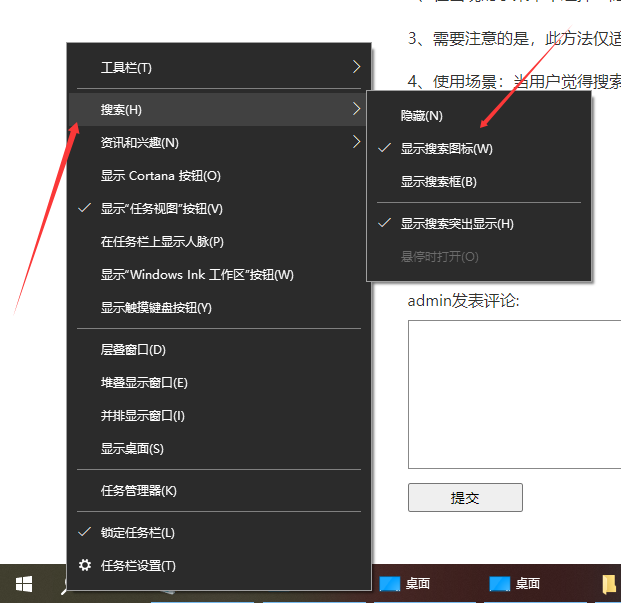Open the second 桌面 taskbar window
This screenshot has width=621, height=603.
pyautogui.click(x=515, y=584)
